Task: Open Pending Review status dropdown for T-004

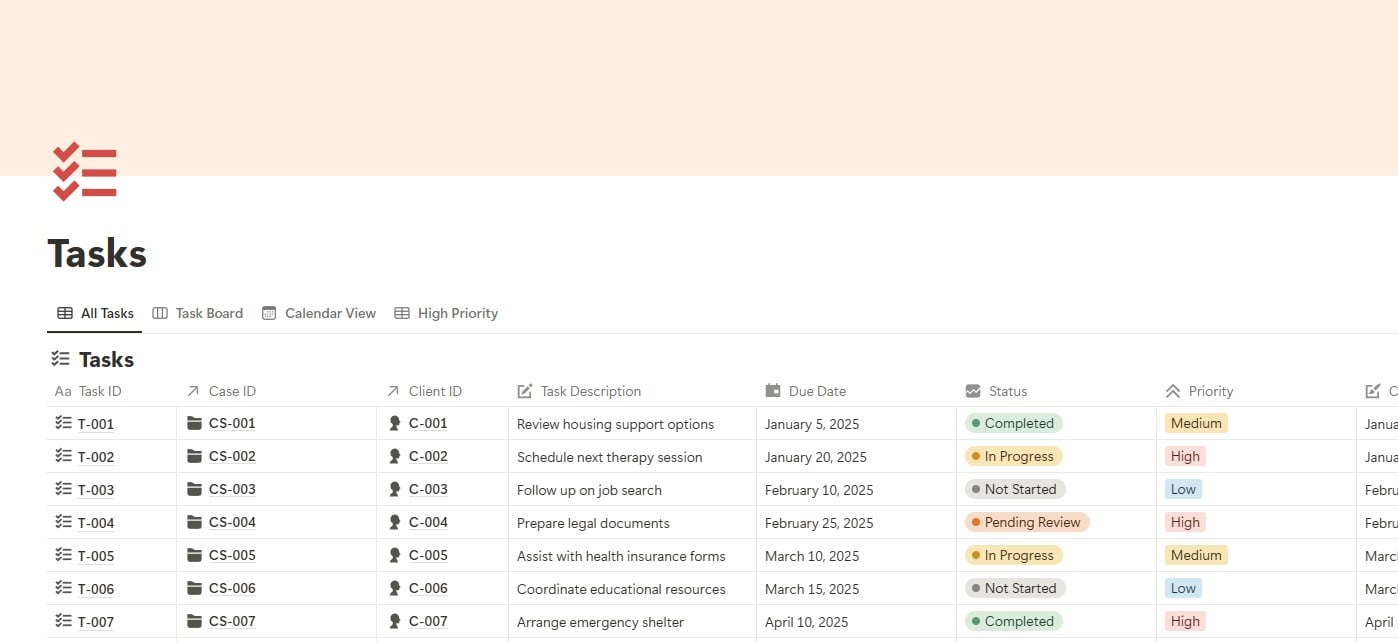Action: [1026, 523]
